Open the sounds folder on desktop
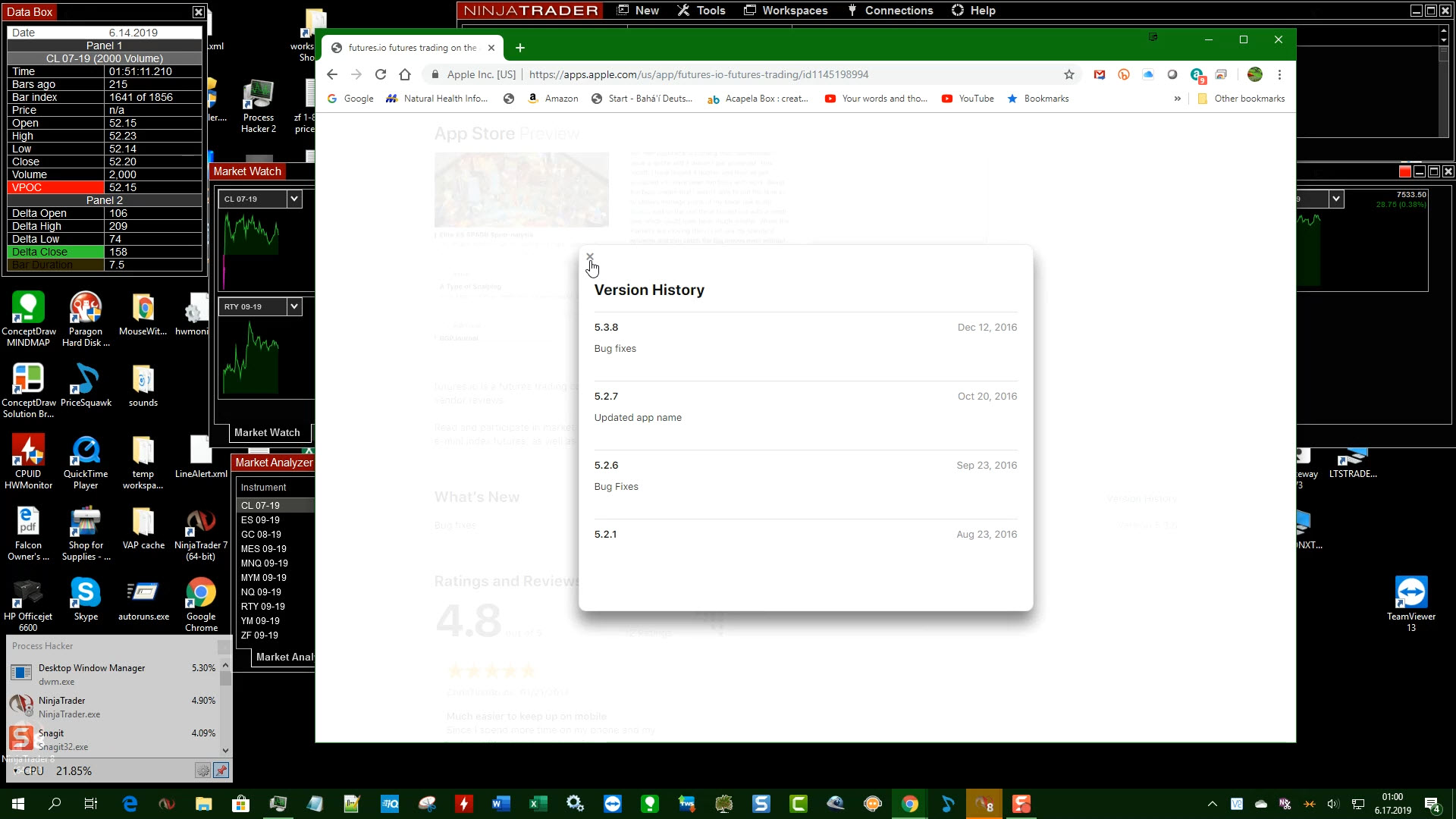Image resolution: width=1456 pixels, height=819 pixels. pyautogui.click(x=143, y=385)
